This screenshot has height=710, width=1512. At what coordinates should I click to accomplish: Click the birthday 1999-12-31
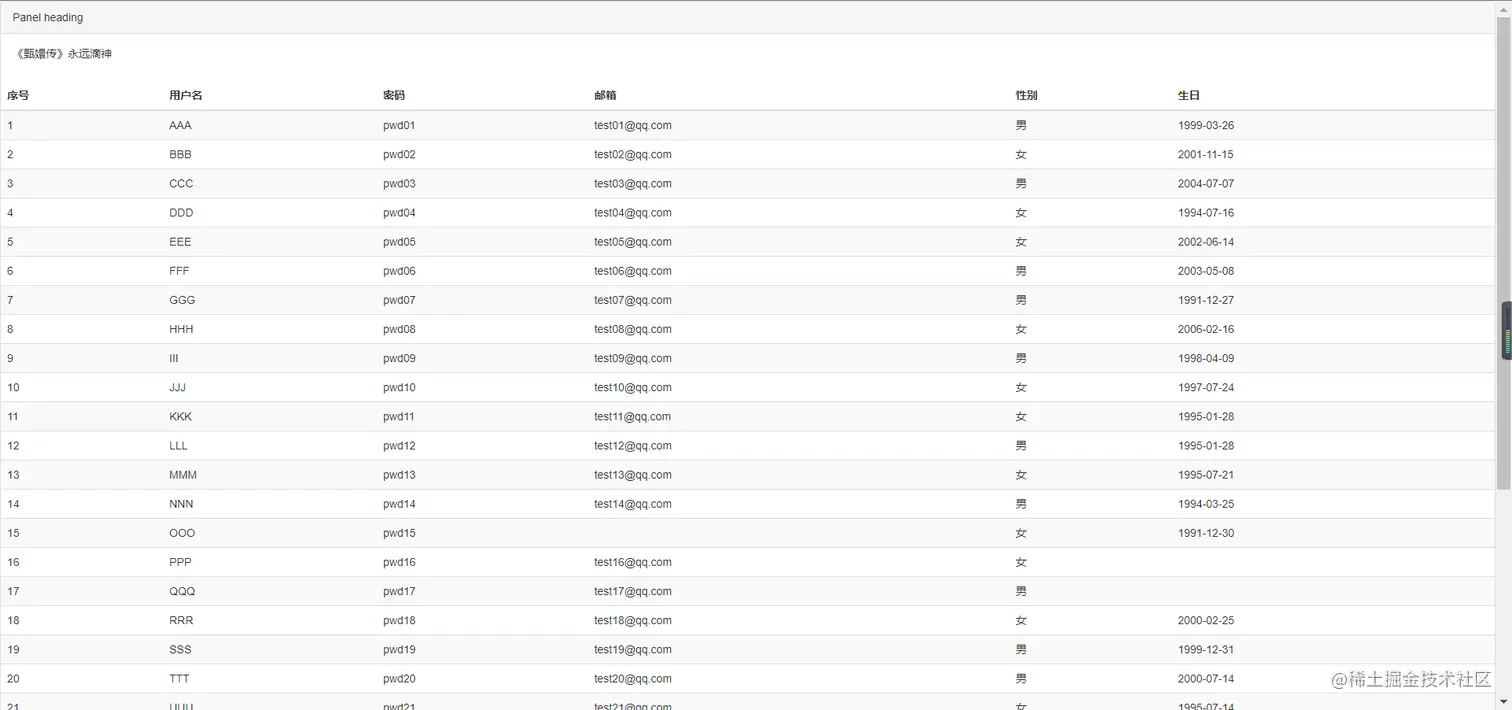1205,650
